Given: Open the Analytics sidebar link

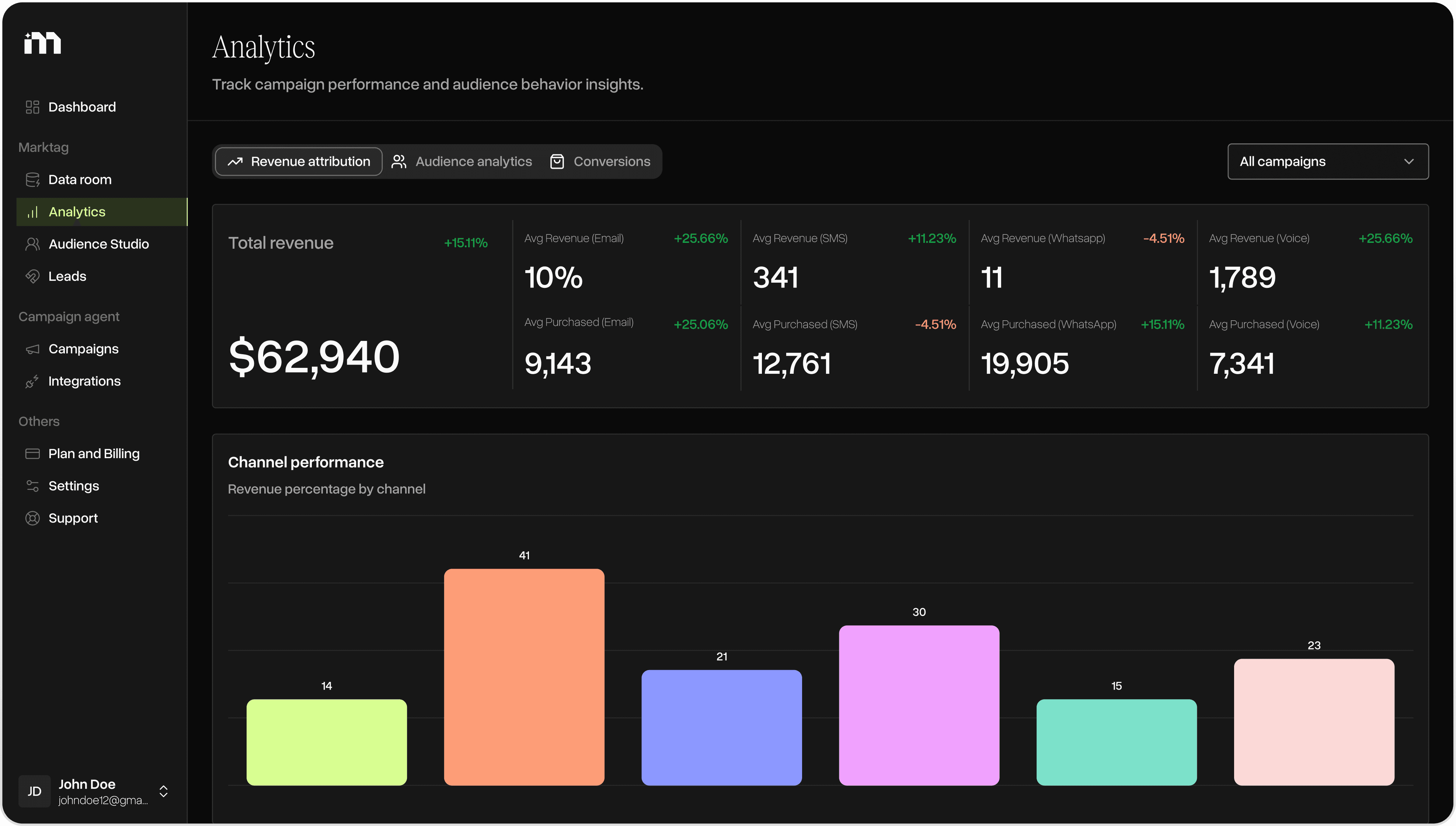Looking at the screenshot, I should [77, 212].
